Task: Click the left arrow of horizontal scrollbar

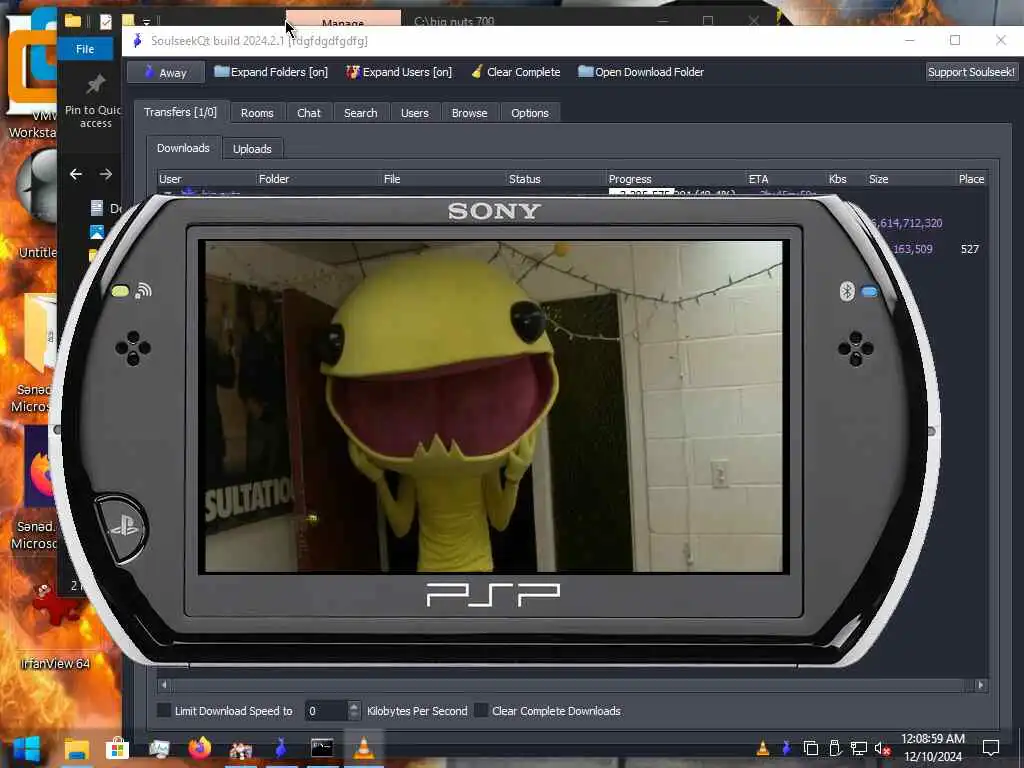Action: point(164,685)
